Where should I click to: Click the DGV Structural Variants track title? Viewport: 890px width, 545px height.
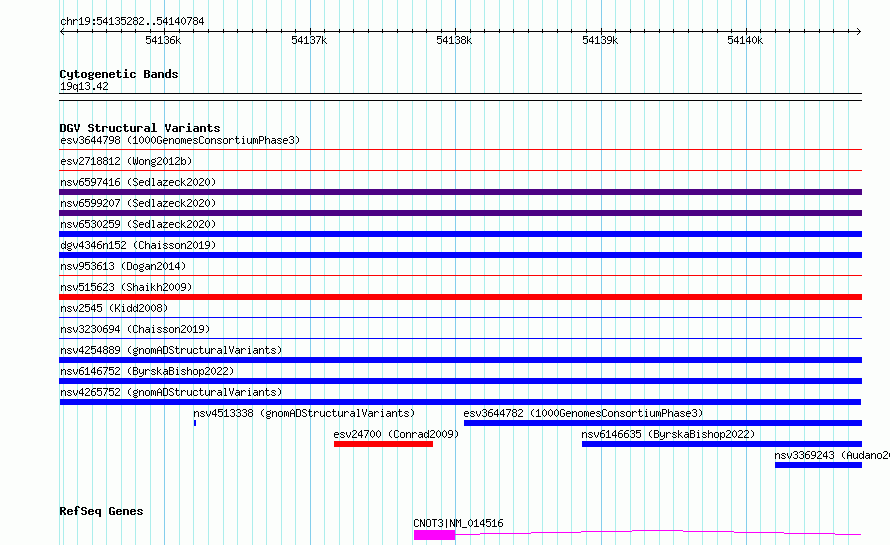[x=140, y=128]
